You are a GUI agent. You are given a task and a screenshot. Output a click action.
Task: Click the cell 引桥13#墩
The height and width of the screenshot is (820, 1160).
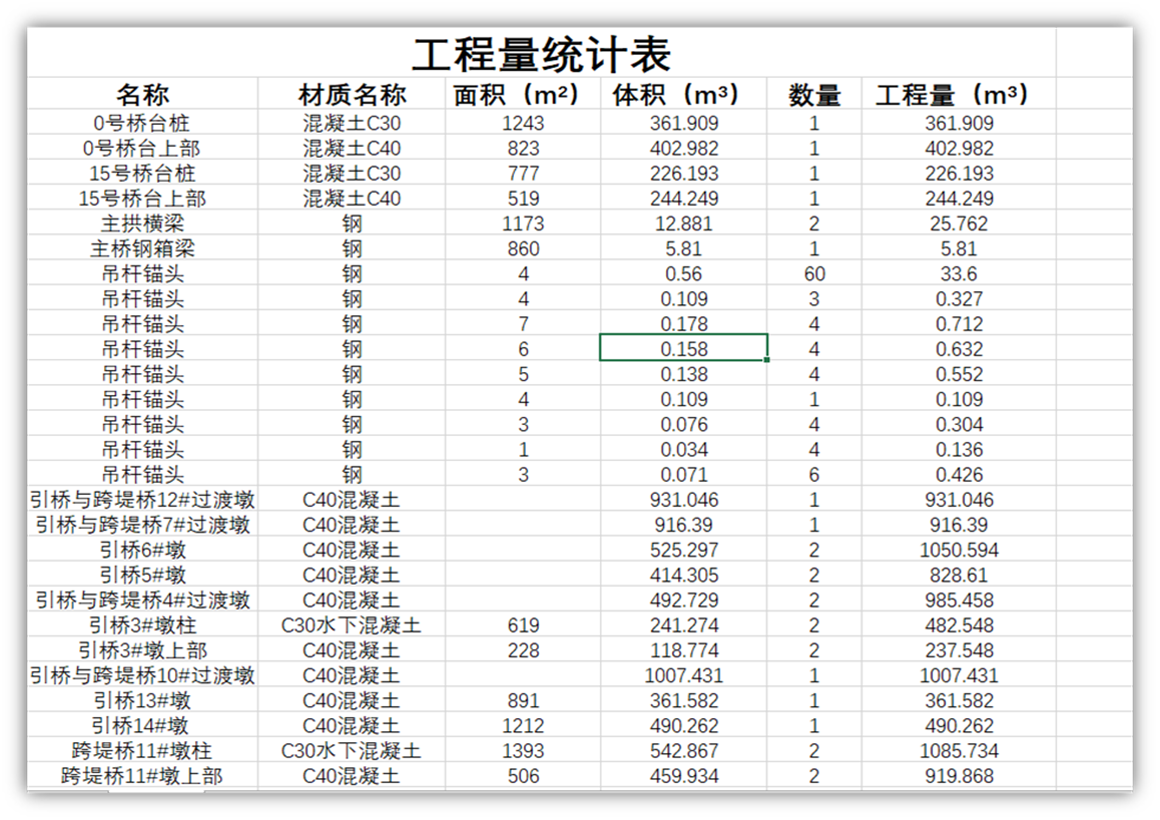(x=143, y=701)
